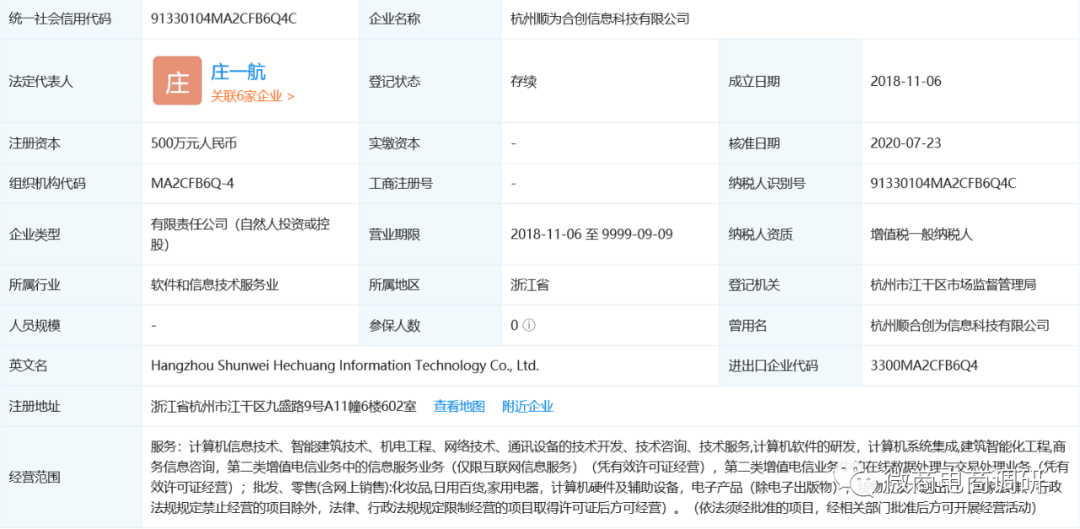Select registered address 浙江省杭州市江干区九盛路9号

click(284, 406)
